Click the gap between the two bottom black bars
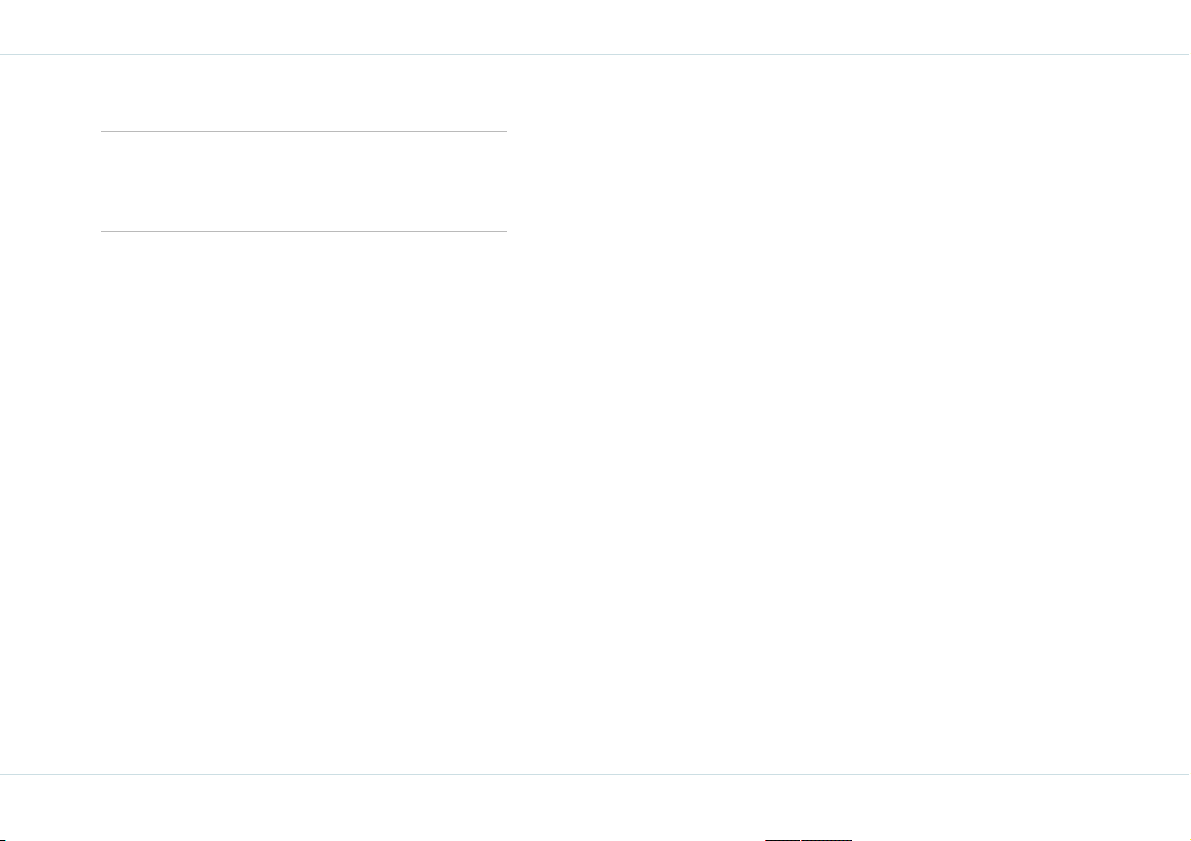The image size is (1191, 841). [801, 839]
